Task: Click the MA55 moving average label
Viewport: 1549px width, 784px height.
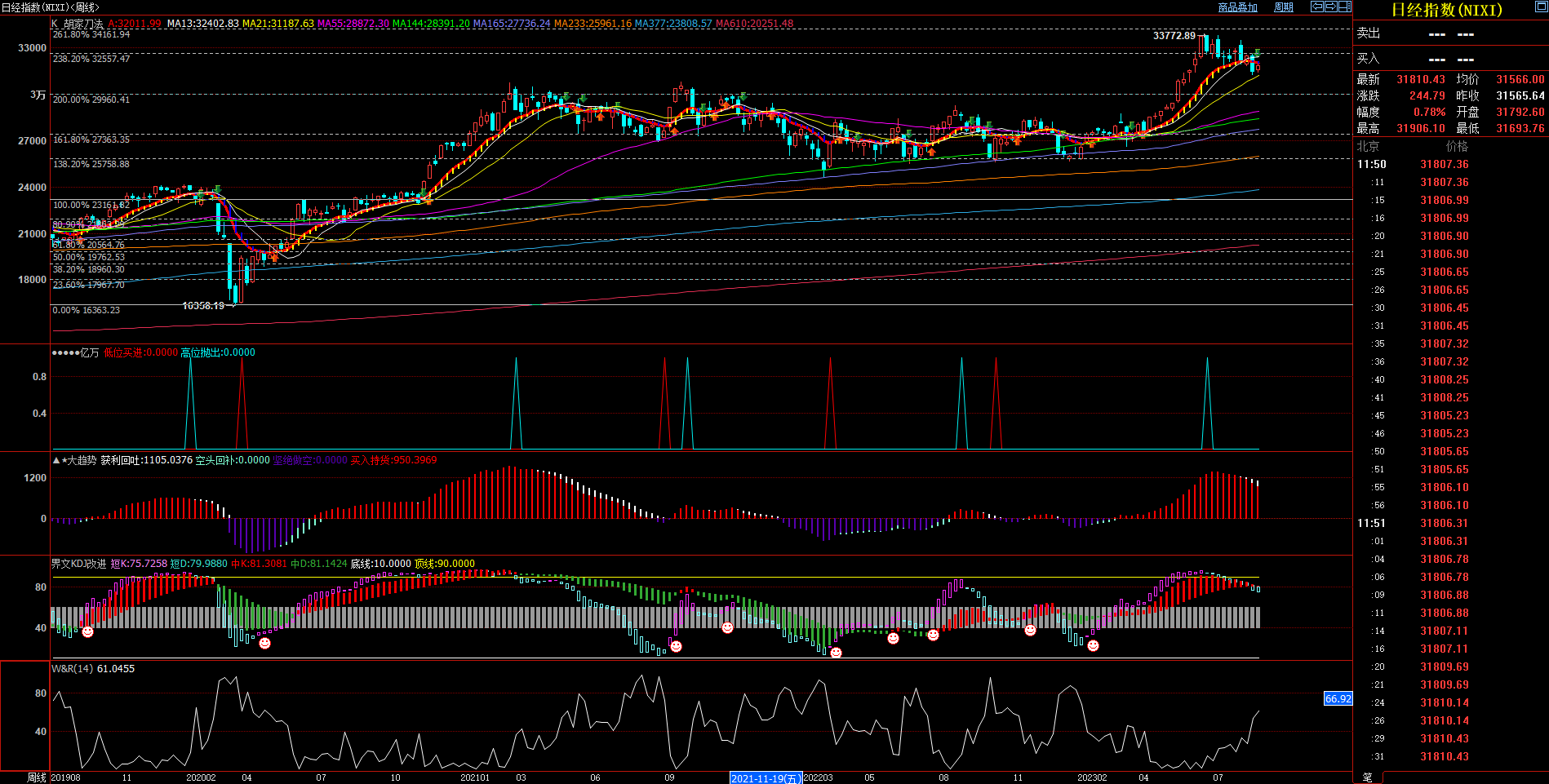Action: click(353, 24)
